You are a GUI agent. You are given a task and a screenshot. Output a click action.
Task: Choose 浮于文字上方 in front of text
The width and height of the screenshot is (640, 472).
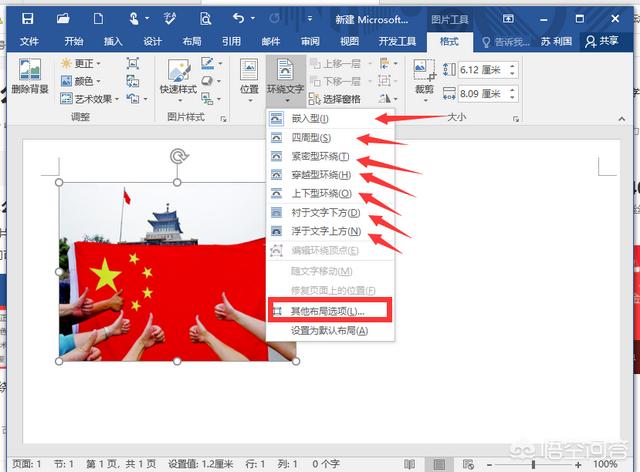coord(330,231)
